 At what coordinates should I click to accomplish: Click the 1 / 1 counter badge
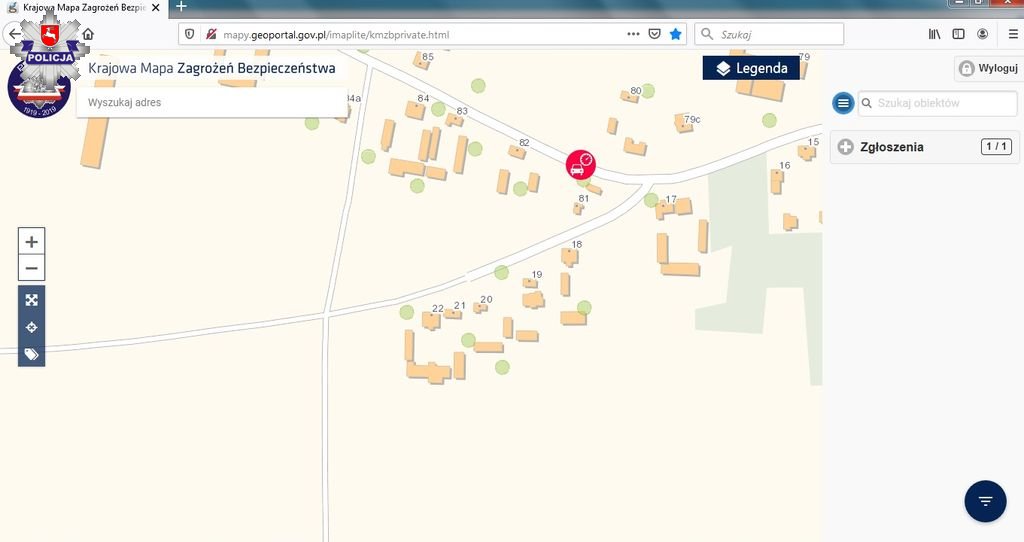pos(996,146)
